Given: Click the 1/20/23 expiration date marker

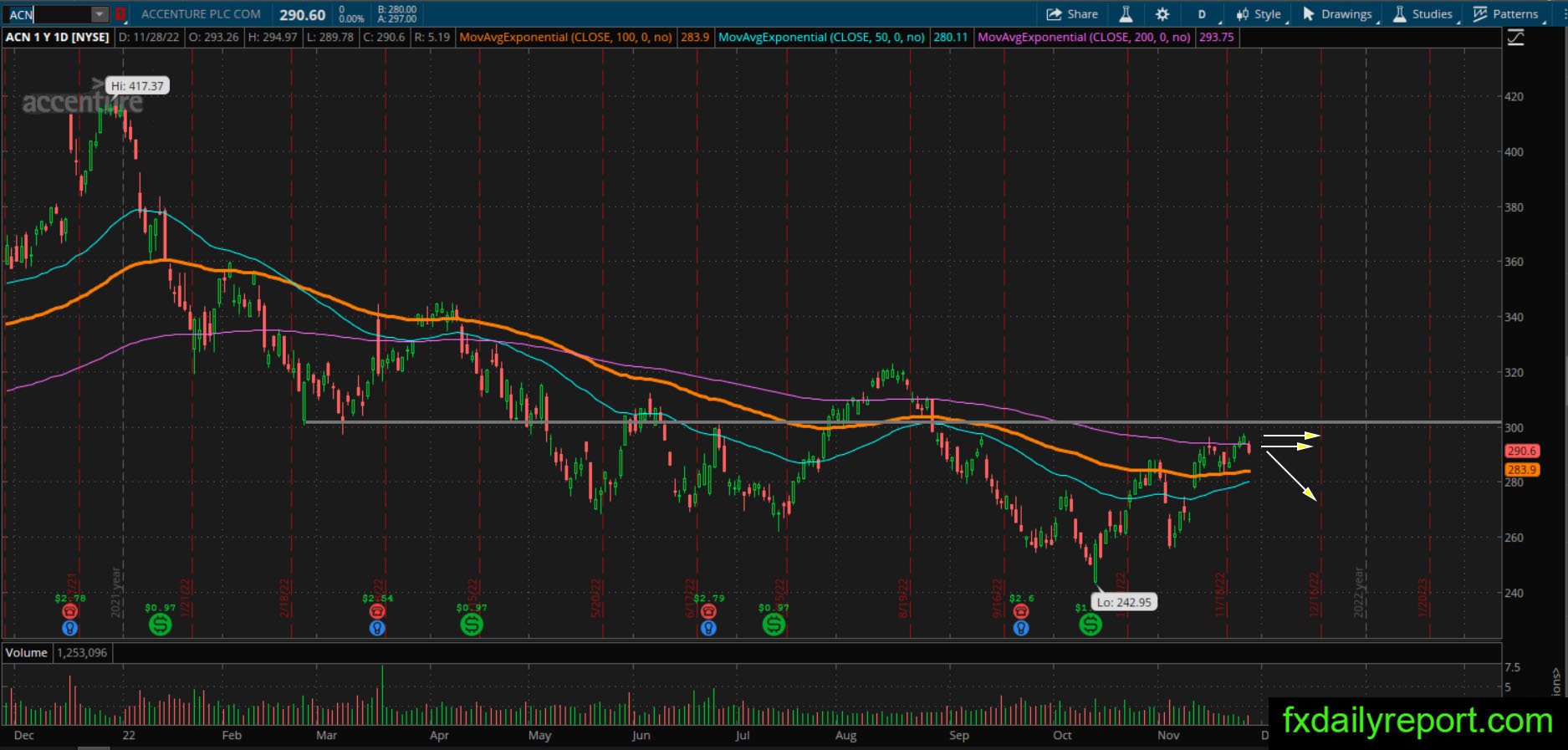Looking at the screenshot, I should click(x=1422, y=597).
